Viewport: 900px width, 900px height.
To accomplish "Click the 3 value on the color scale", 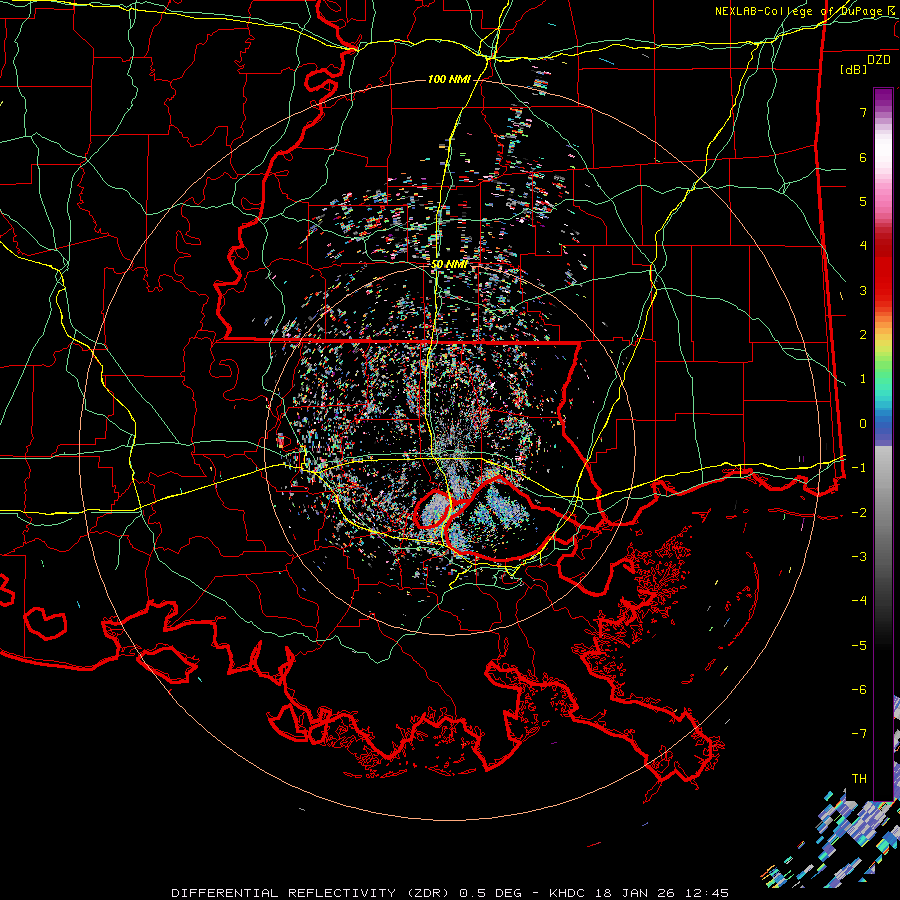I will [863, 290].
